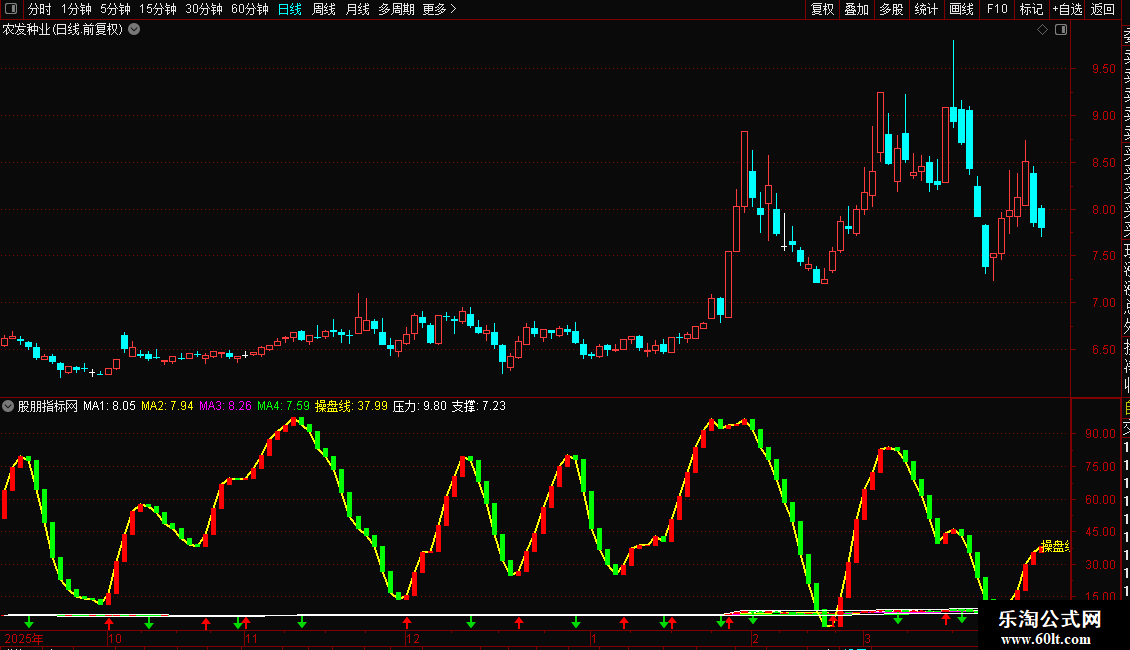
Task: Click the diamond icon above the price chart
Action: [x=1042, y=30]
